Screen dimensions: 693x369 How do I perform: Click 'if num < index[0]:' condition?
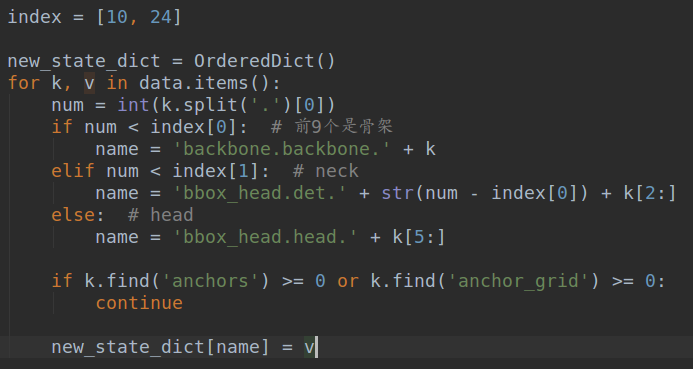149,127
